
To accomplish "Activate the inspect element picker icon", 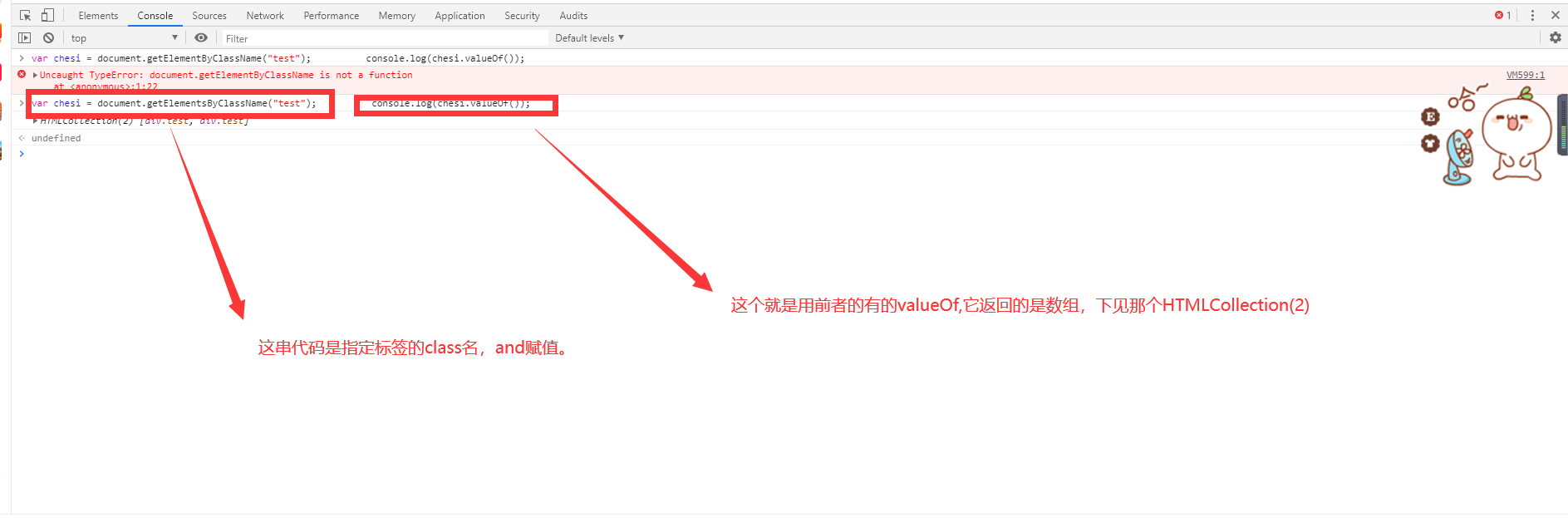I will click(25, 15).
